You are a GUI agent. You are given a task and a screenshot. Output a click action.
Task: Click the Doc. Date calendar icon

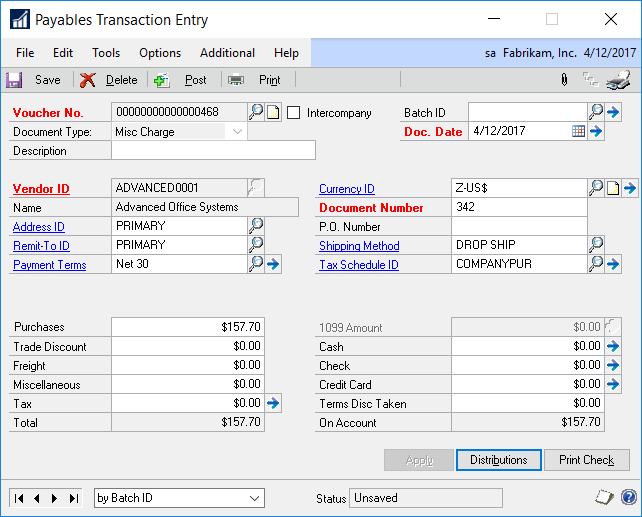point(578,131)
